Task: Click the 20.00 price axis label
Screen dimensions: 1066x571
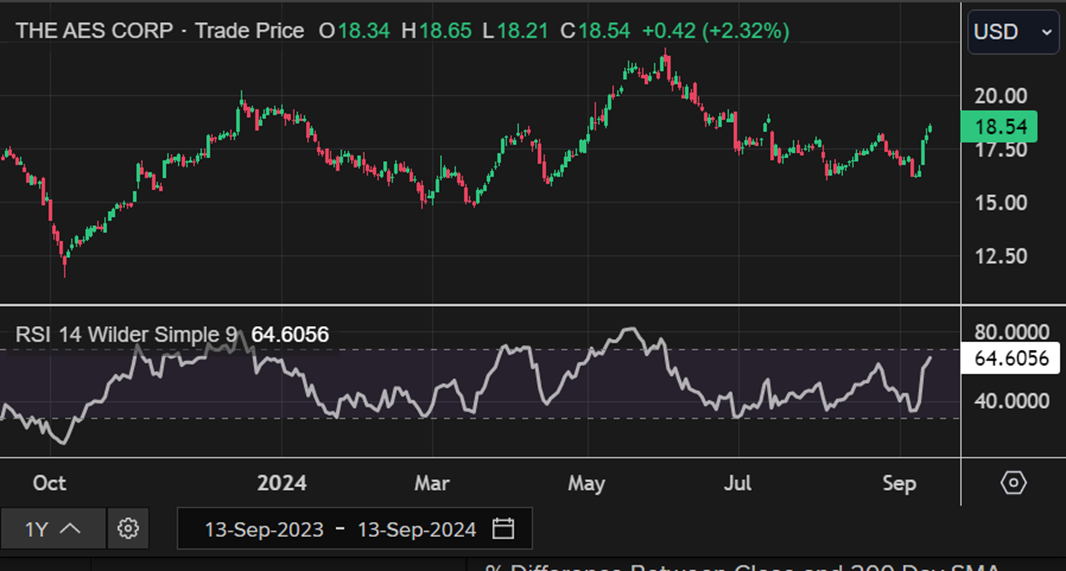Action: pyautogui.click(x=1000, y=96)
